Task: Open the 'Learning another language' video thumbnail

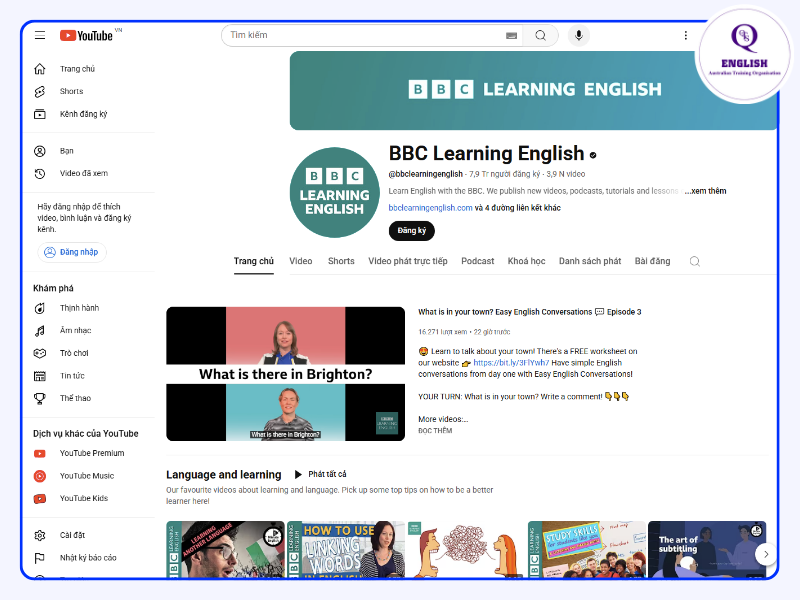Action: 225,549
